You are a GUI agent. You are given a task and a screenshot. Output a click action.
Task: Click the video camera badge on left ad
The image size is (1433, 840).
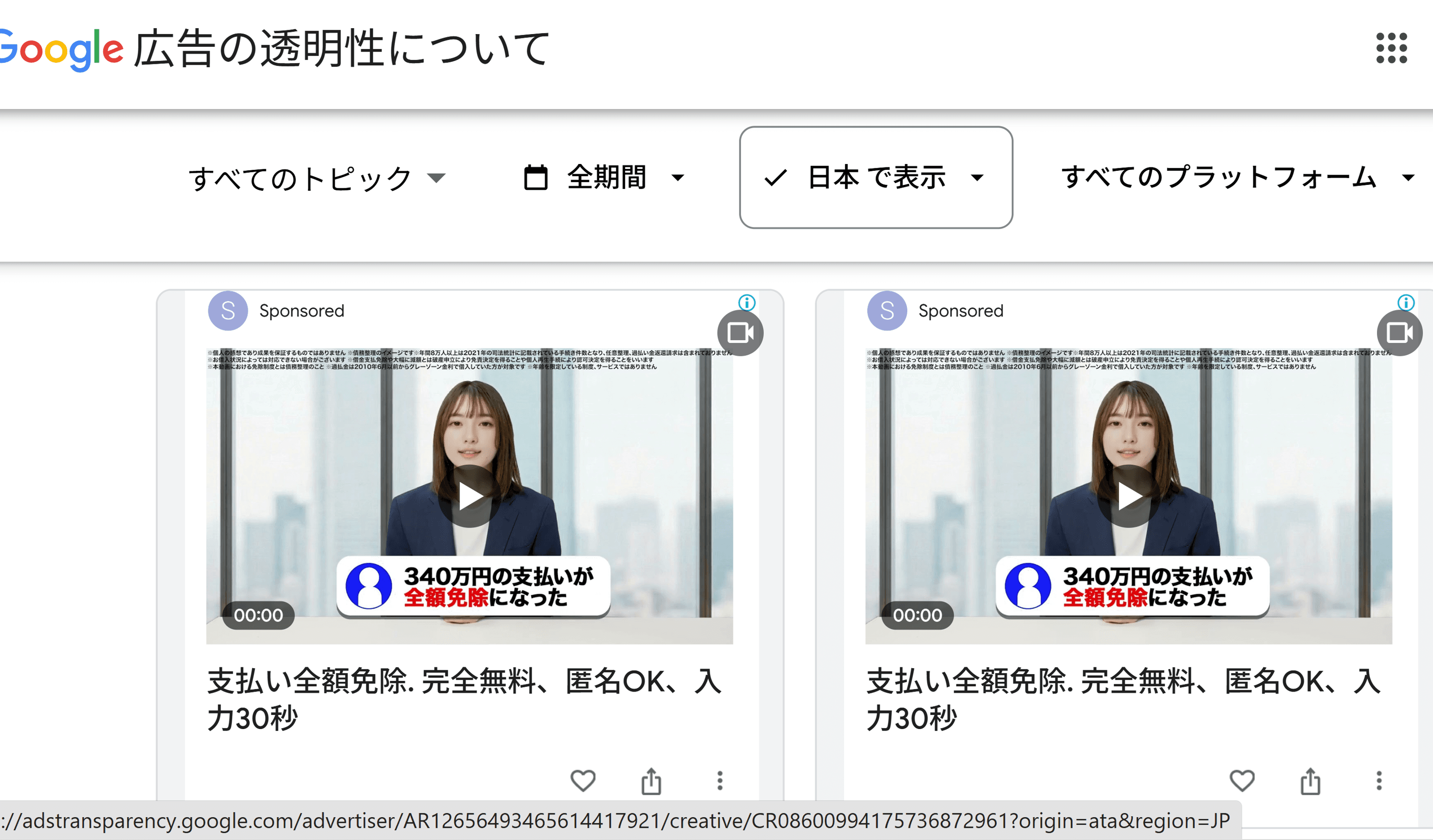(740, 333)
